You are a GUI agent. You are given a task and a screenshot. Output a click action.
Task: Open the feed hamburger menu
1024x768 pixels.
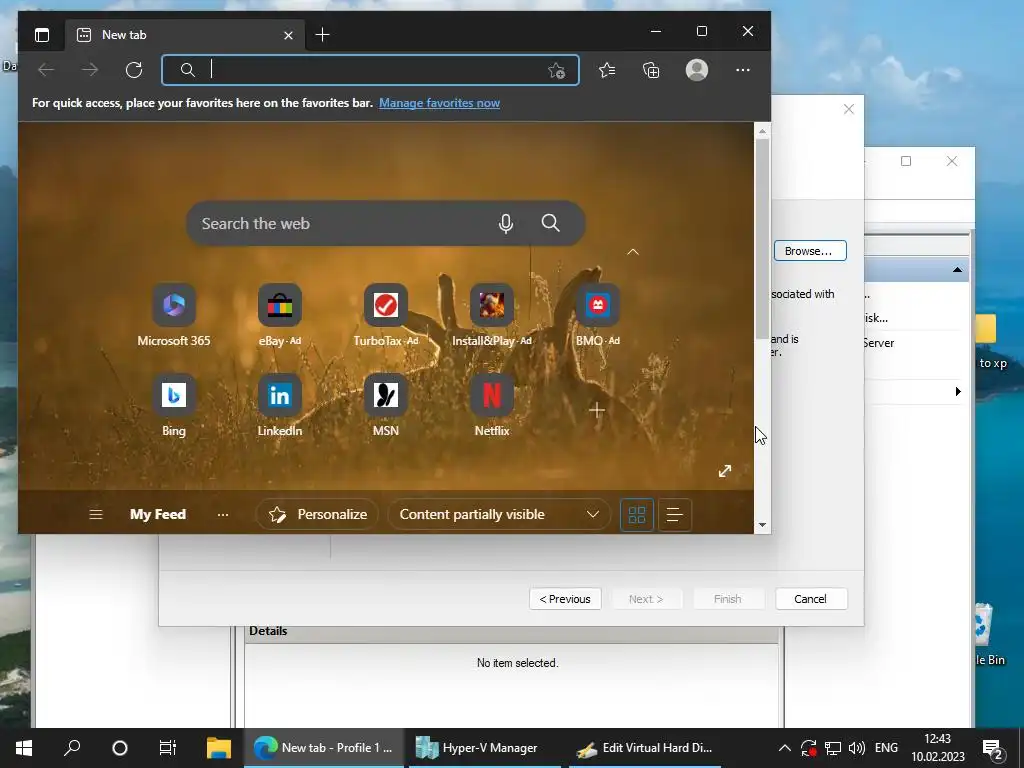tap(96, 515)
